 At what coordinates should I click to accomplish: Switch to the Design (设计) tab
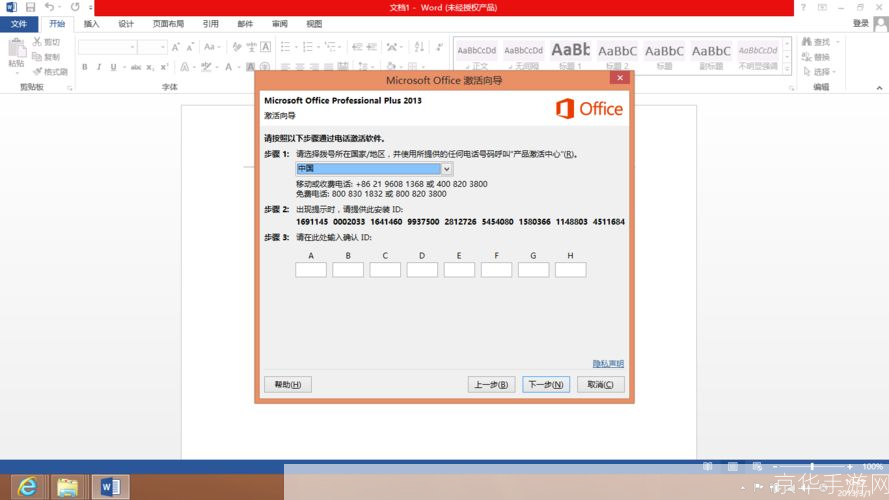pos(126,24)
